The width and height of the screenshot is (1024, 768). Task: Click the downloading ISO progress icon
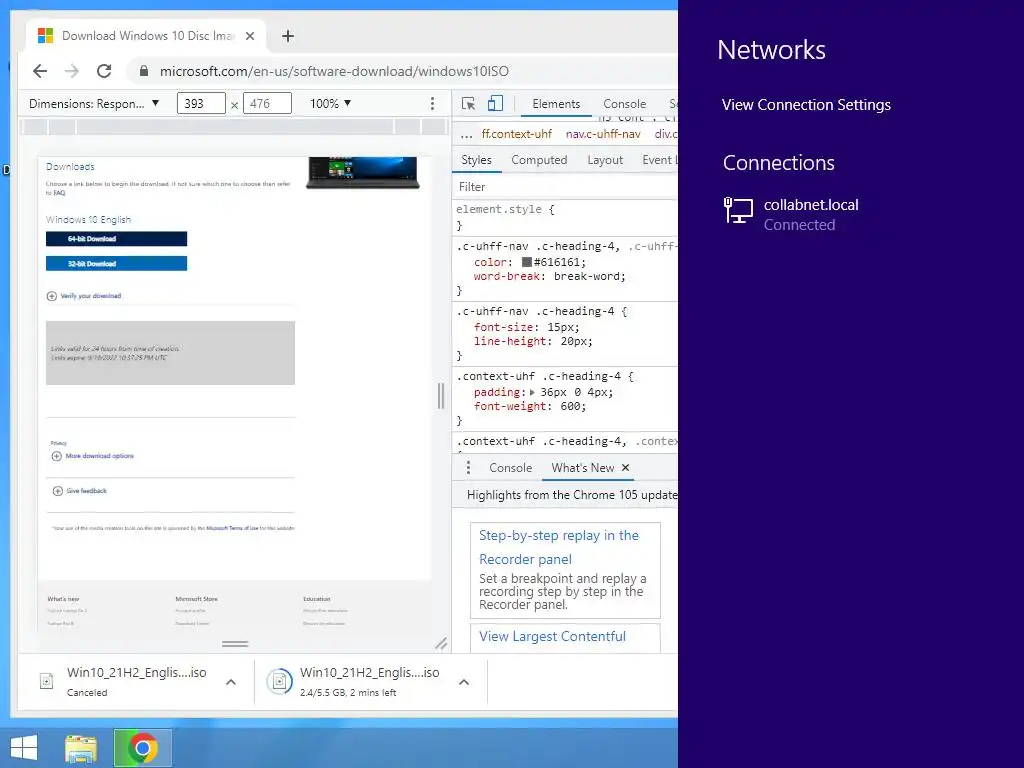(279, 682)
